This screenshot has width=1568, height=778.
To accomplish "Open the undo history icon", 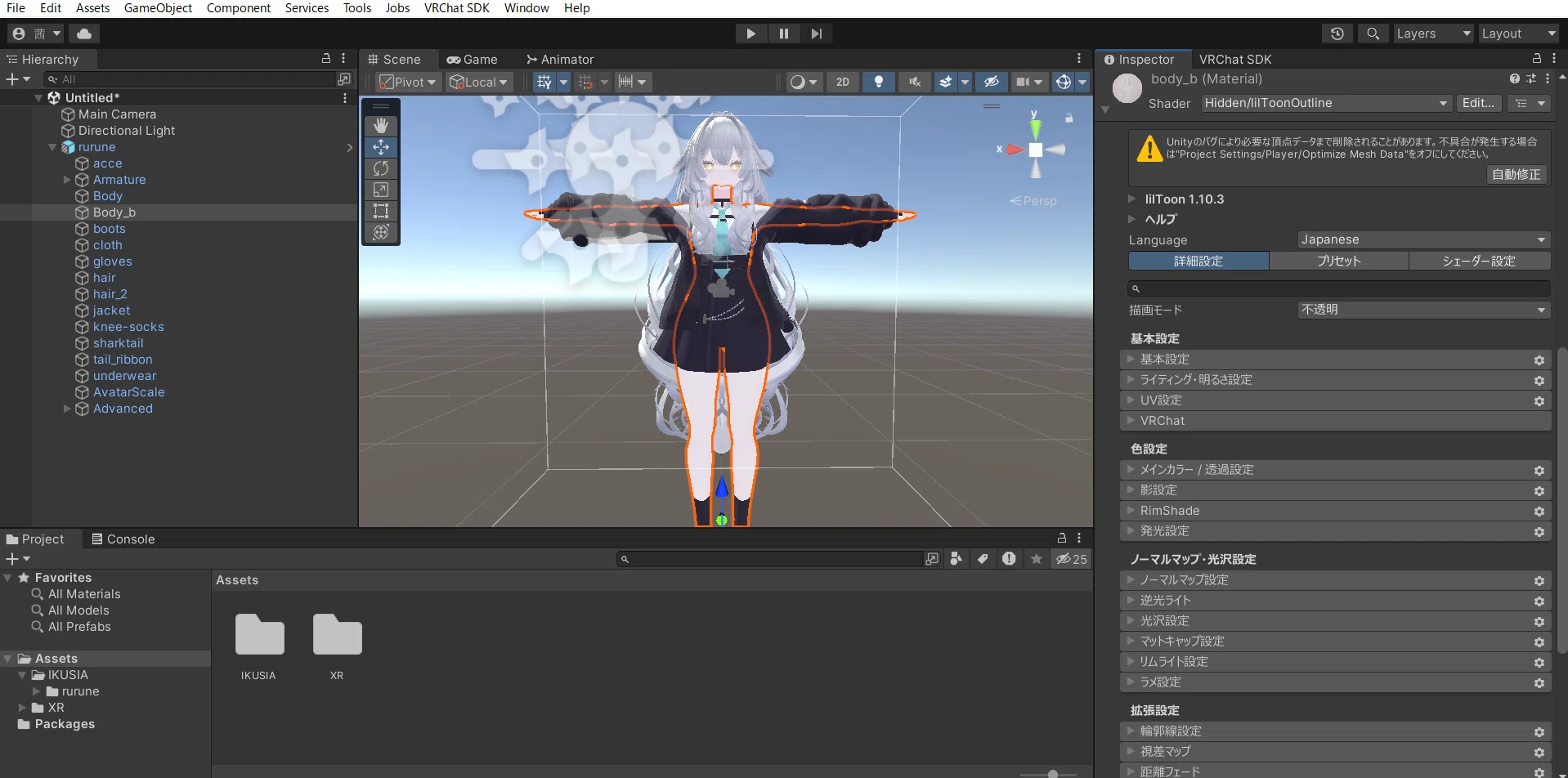I will [1337, 34].
